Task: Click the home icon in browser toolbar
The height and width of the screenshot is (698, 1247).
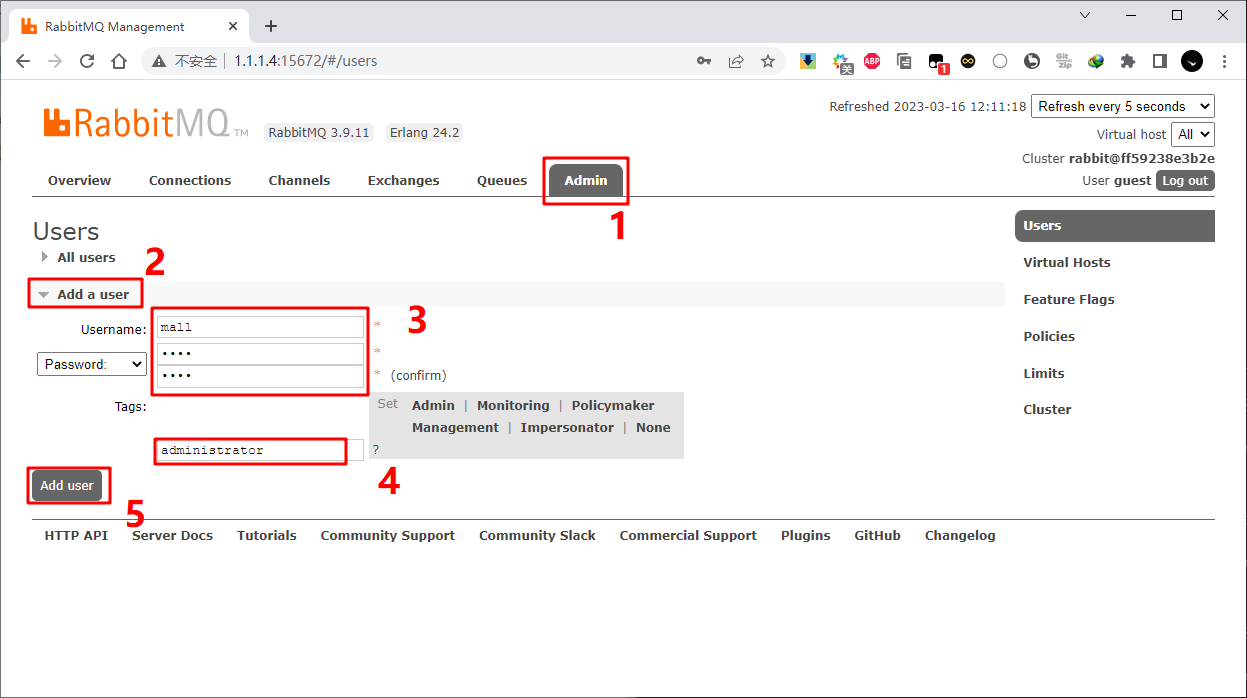Action: point(119,61)
